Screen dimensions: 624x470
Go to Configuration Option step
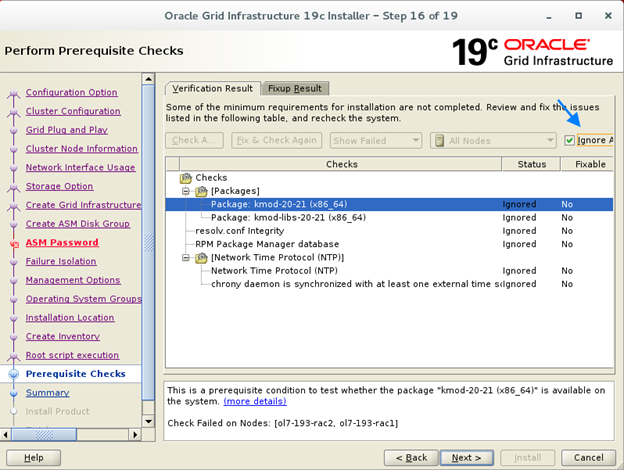click(x=72, y=92)
